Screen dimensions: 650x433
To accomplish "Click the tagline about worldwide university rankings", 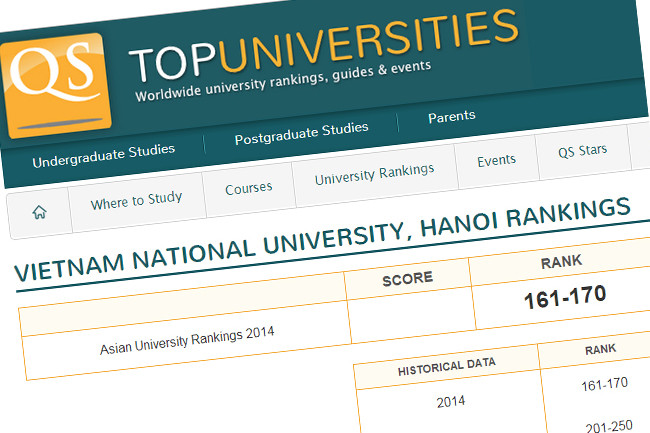I will pyautogui.click(x=283, y=82).
